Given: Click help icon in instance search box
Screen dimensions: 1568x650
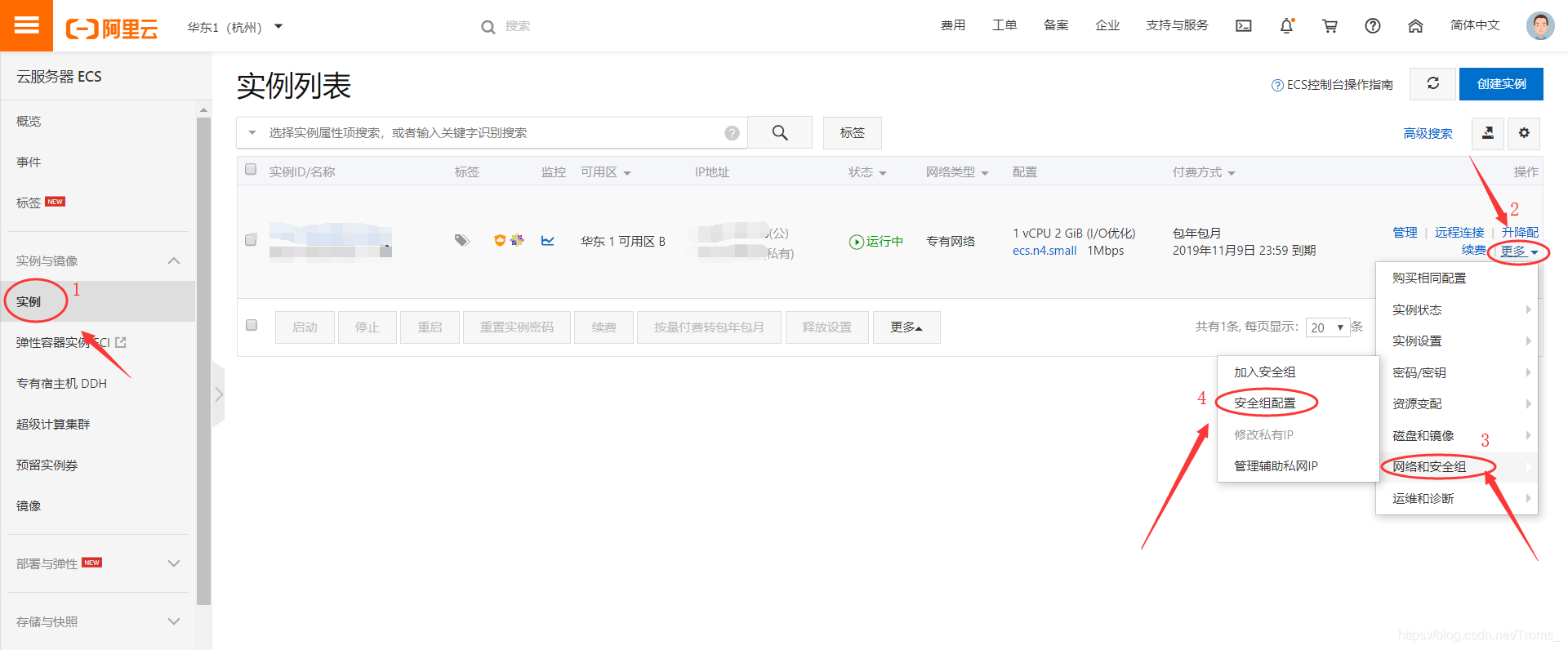Looking at the screenshot, I should (x=732, y=132).
